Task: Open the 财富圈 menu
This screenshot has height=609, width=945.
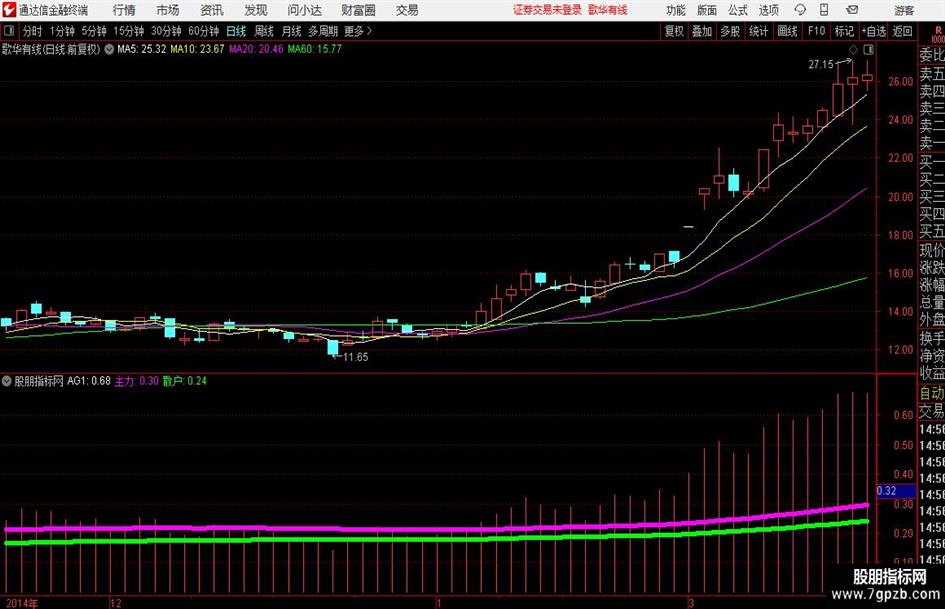Action: click(358, 10)
